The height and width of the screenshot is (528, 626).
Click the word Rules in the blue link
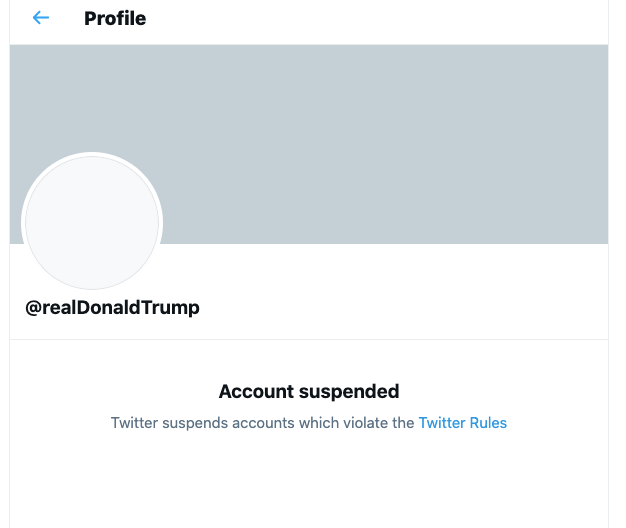pyautogui.click(x=488, y=423)
